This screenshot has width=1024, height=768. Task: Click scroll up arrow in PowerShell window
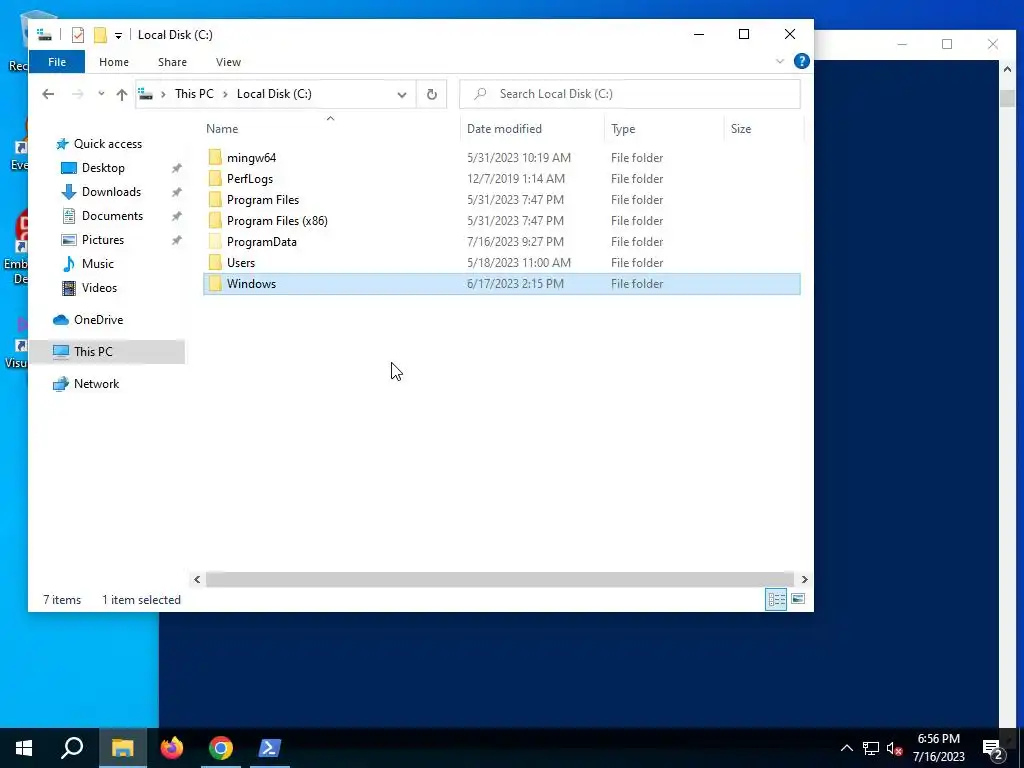point(1007,69)
